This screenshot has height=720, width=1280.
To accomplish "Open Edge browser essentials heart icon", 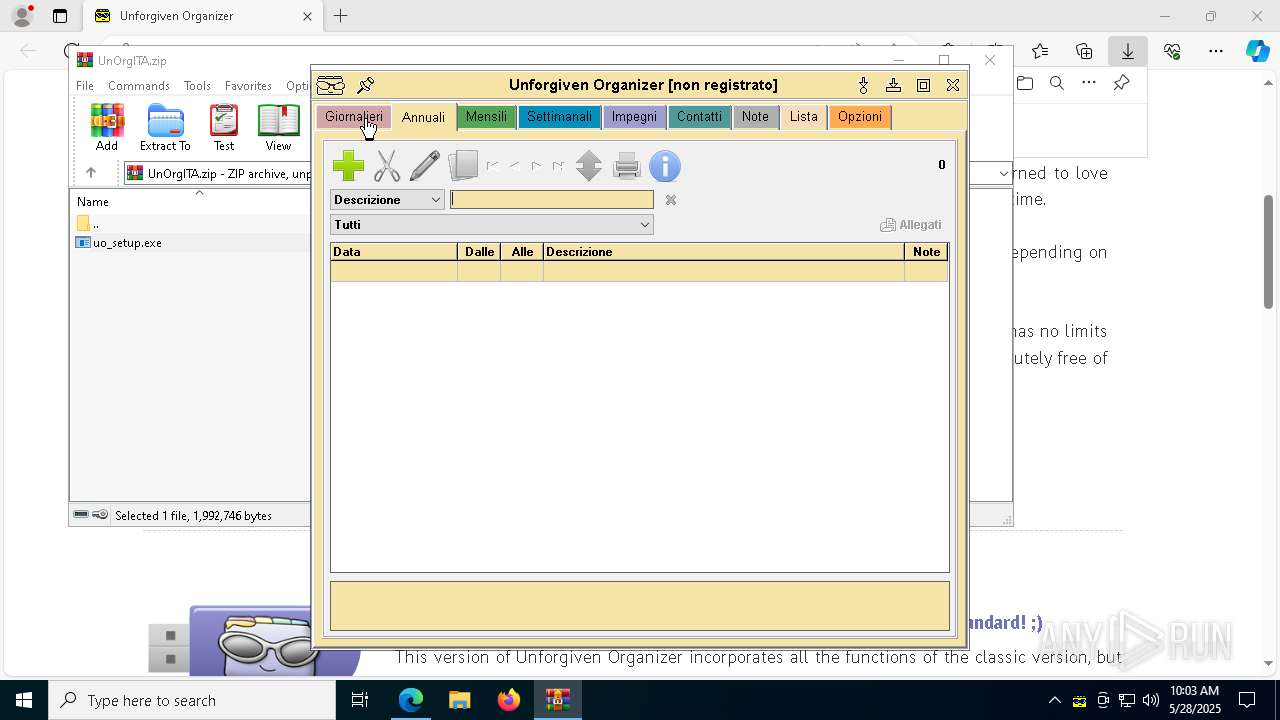I will tap(1172, 51).
